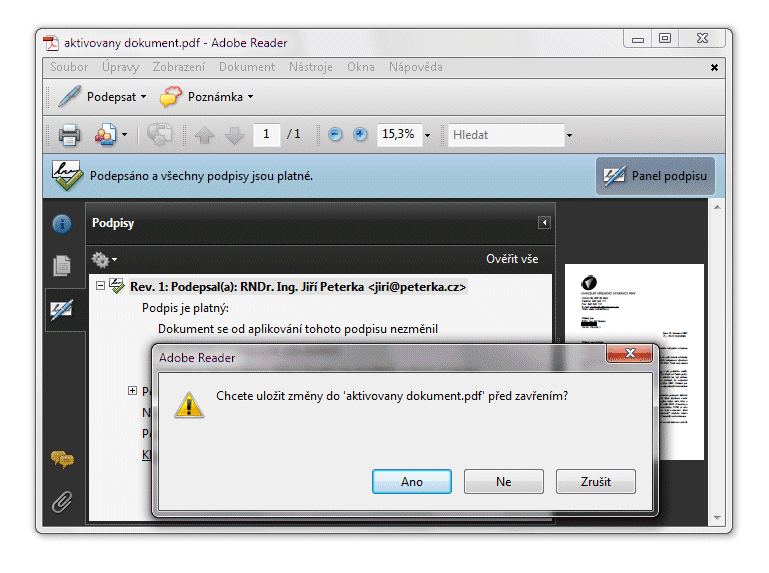Click the attachments paperclip sidebar icon
The image size is (769, 573).
(62, 501)
